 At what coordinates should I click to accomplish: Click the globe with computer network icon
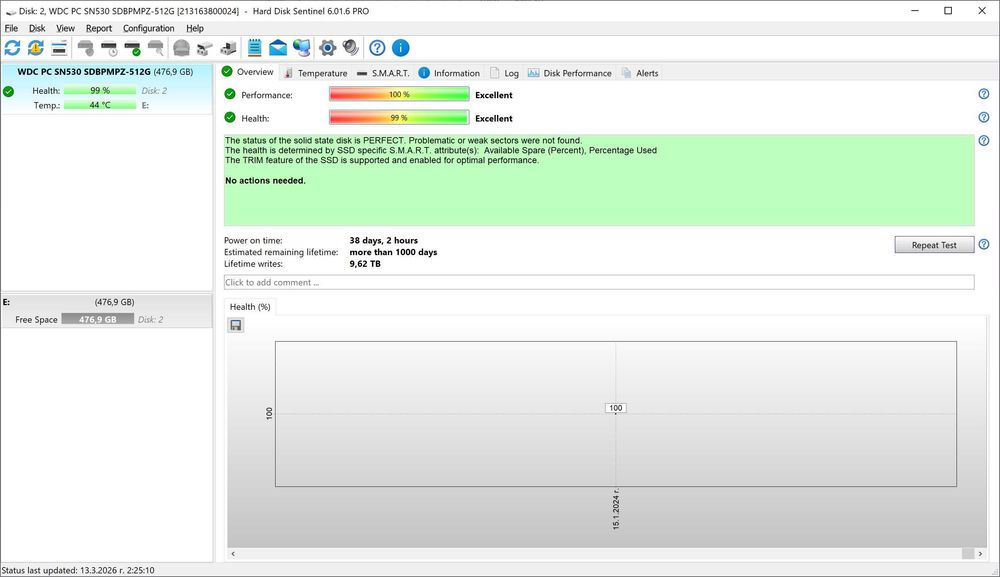pyautogui.click(x=302, y=48)
